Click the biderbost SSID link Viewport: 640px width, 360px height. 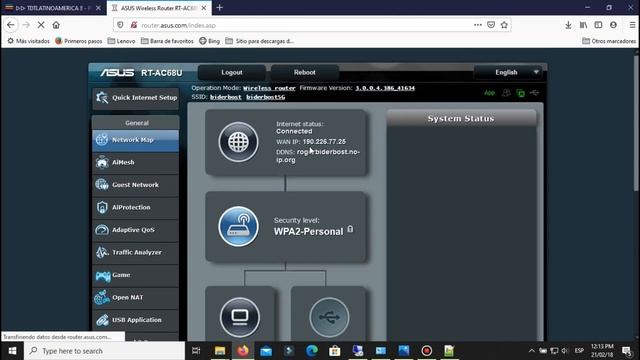tap(226, 97)
